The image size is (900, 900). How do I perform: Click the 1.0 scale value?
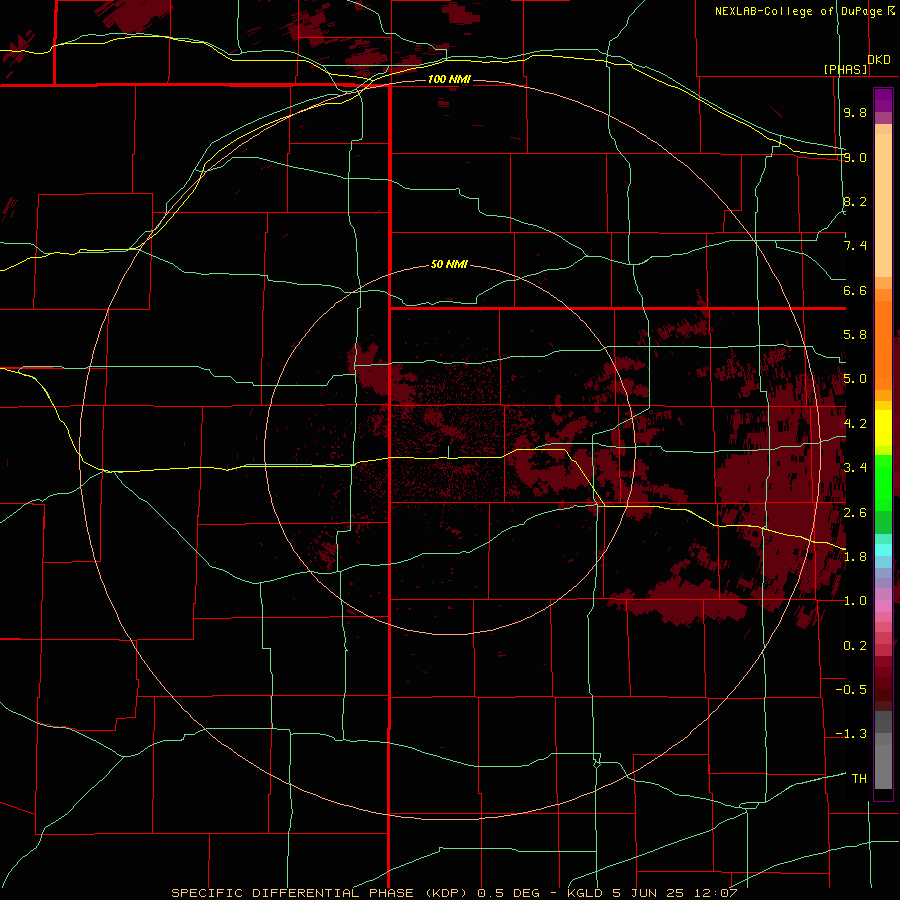855,601
